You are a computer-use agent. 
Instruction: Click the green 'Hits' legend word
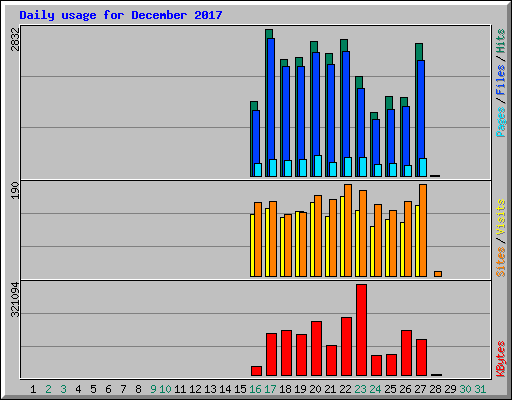tap(501, 41)
